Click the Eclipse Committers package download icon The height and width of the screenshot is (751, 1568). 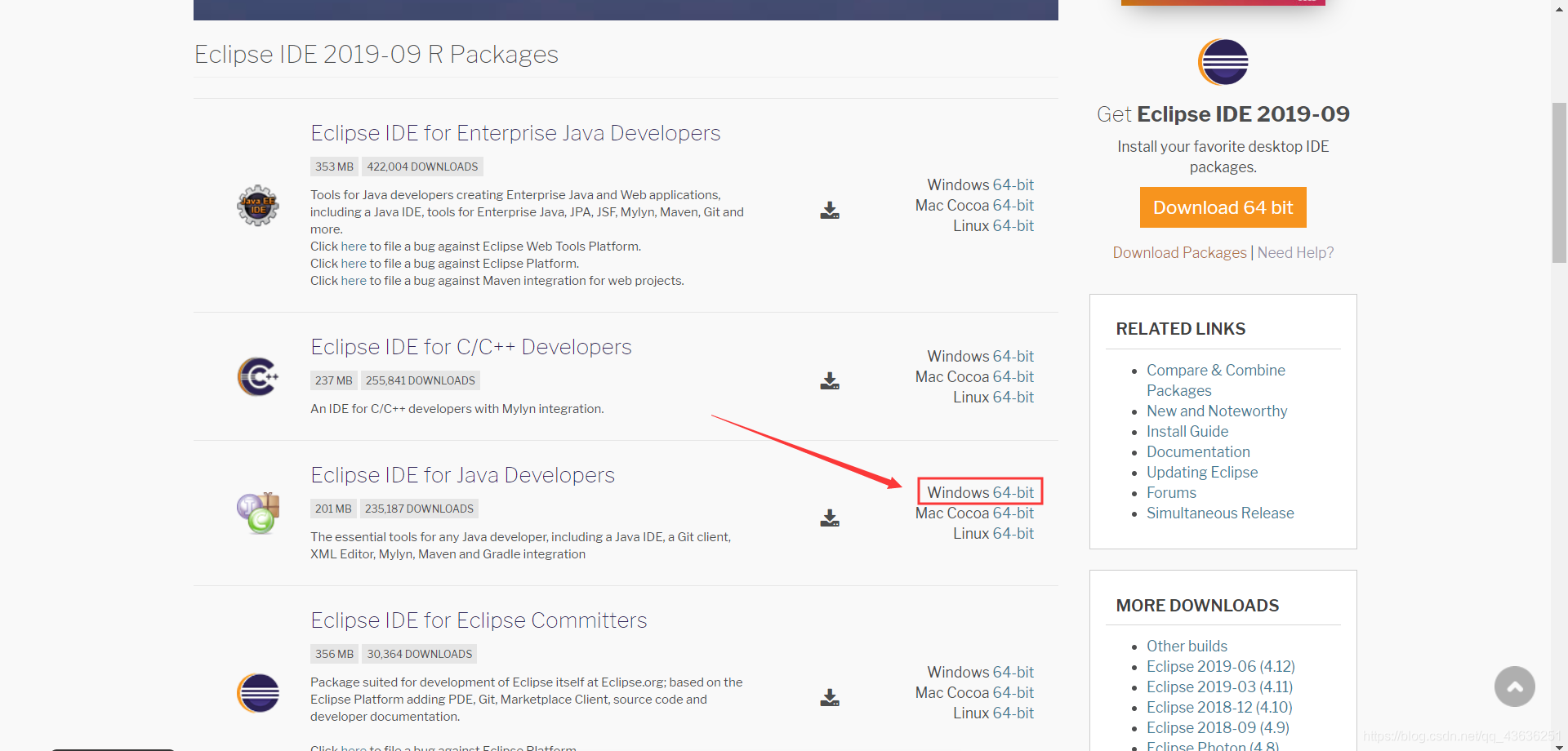click(830, 698)
